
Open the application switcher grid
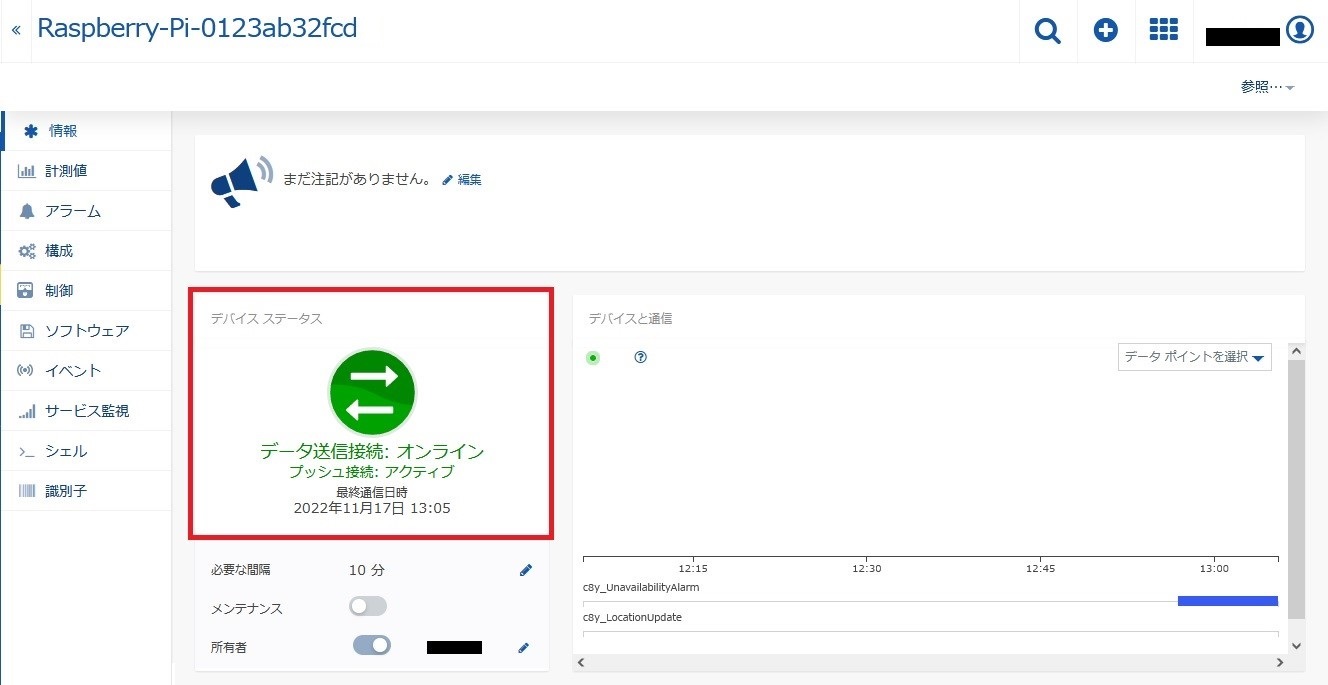[x=1164, y=30]
